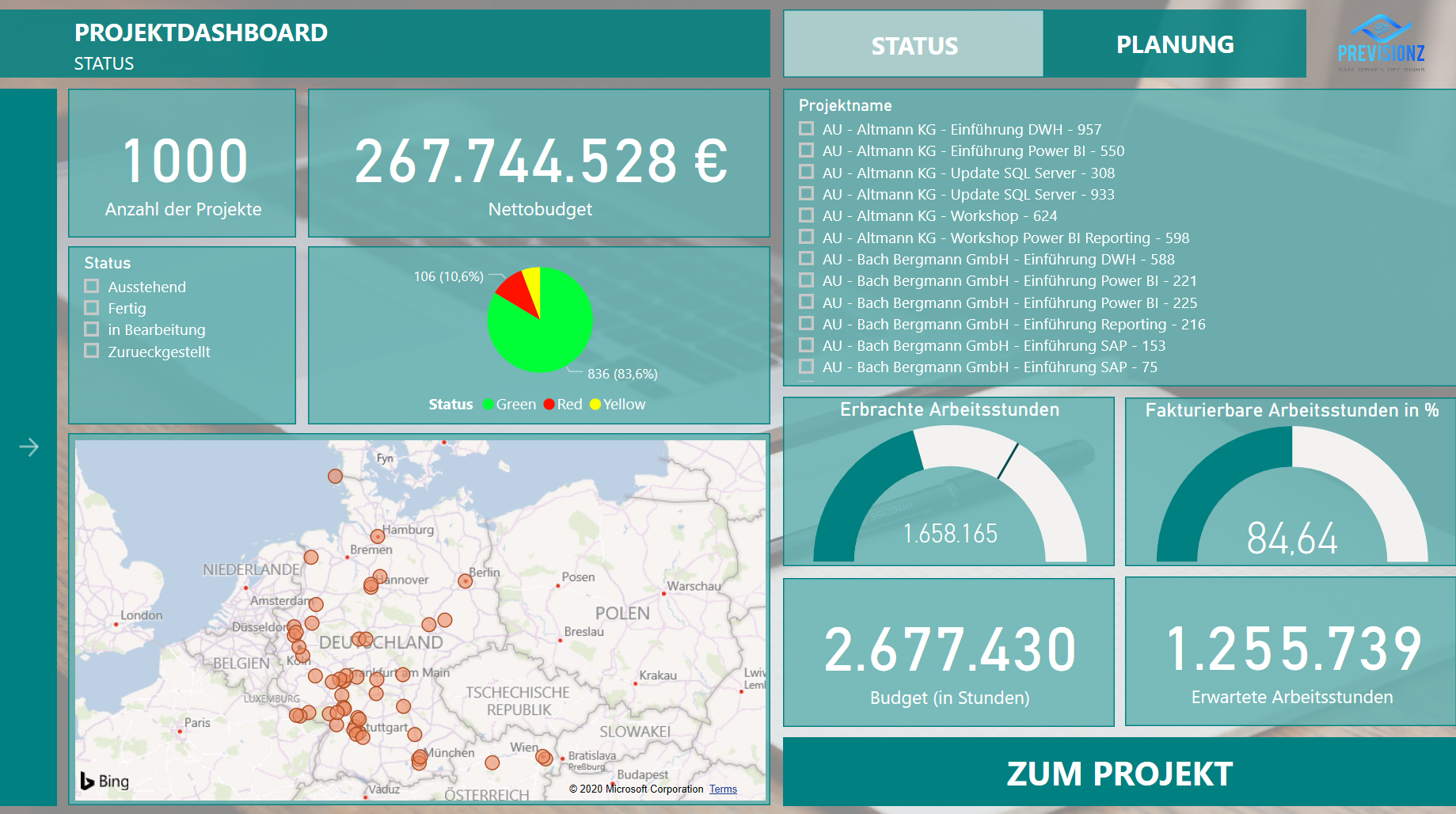Image resolution: width=1456 pixels, height=814 pixels.
Task: Click the yellow legend marker
Action: click(x=595, y=405)
